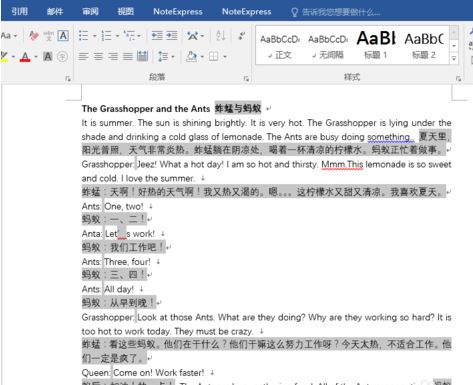473x385 pixels.
Task: Align text to the left
Action: click(83, 56)
